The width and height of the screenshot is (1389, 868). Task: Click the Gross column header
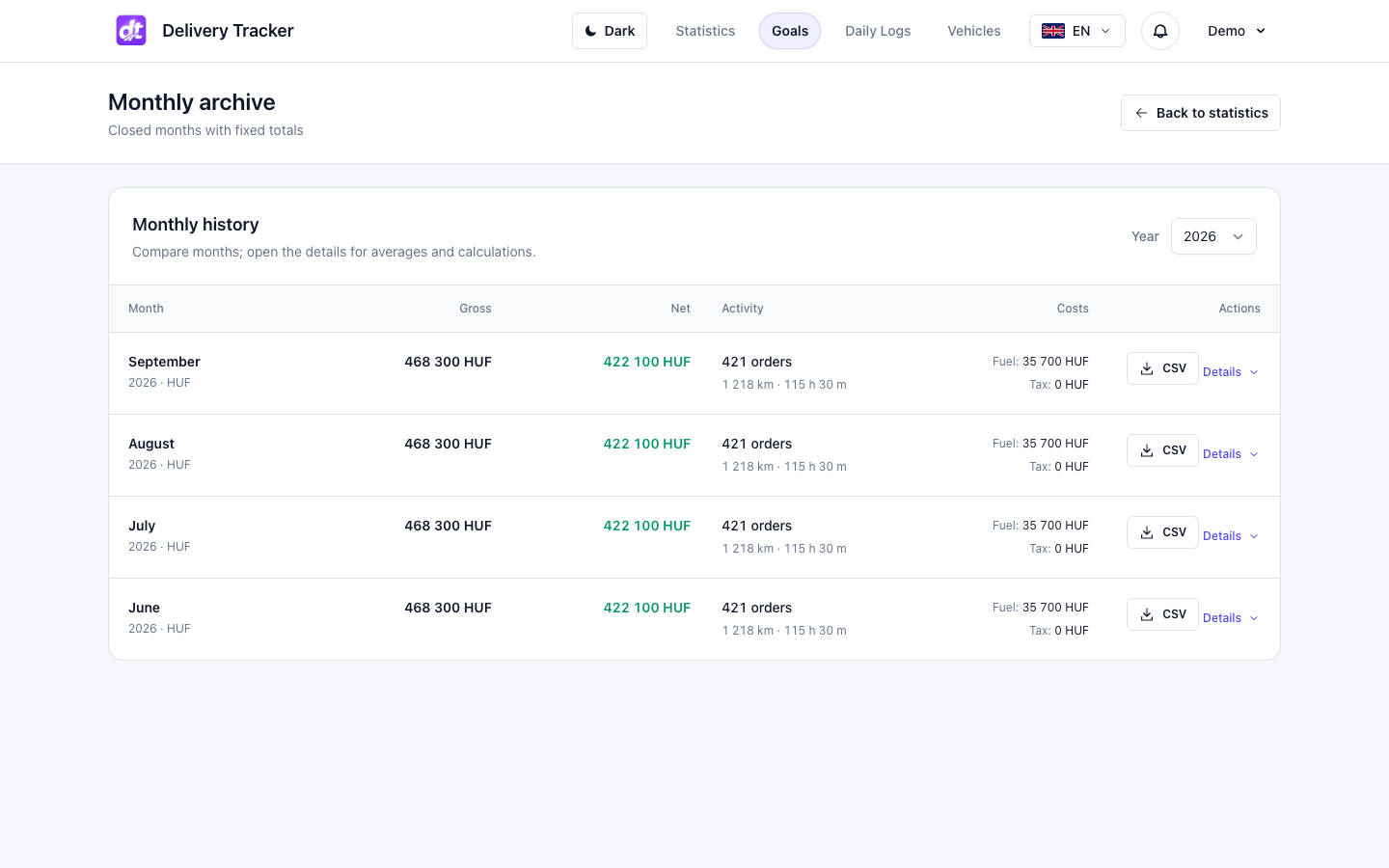(475, 309)
